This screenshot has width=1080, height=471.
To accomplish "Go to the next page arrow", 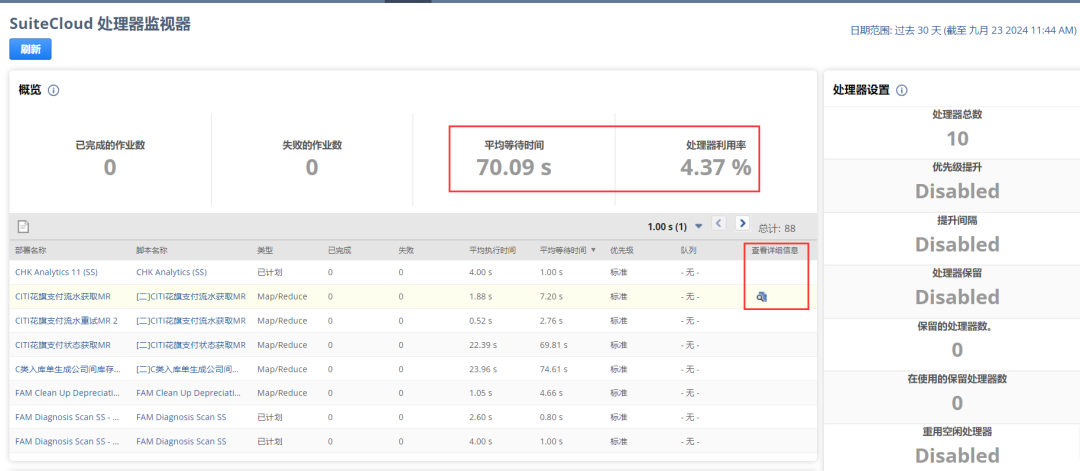I will pos(742,223).
